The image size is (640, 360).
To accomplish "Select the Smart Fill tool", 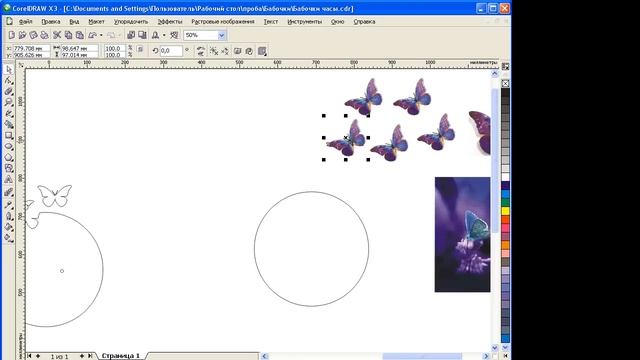I will click(x=9, y=124).
